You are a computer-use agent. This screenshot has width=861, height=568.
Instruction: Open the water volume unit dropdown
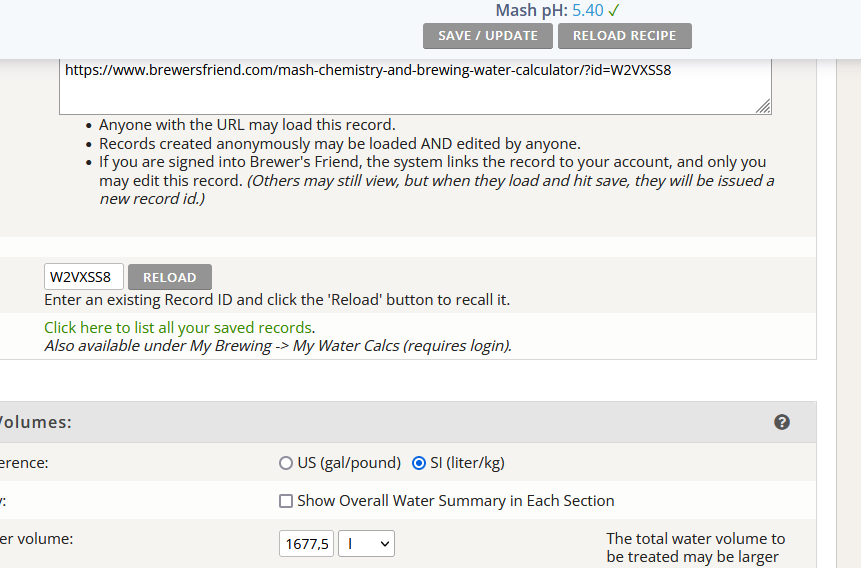366,544
